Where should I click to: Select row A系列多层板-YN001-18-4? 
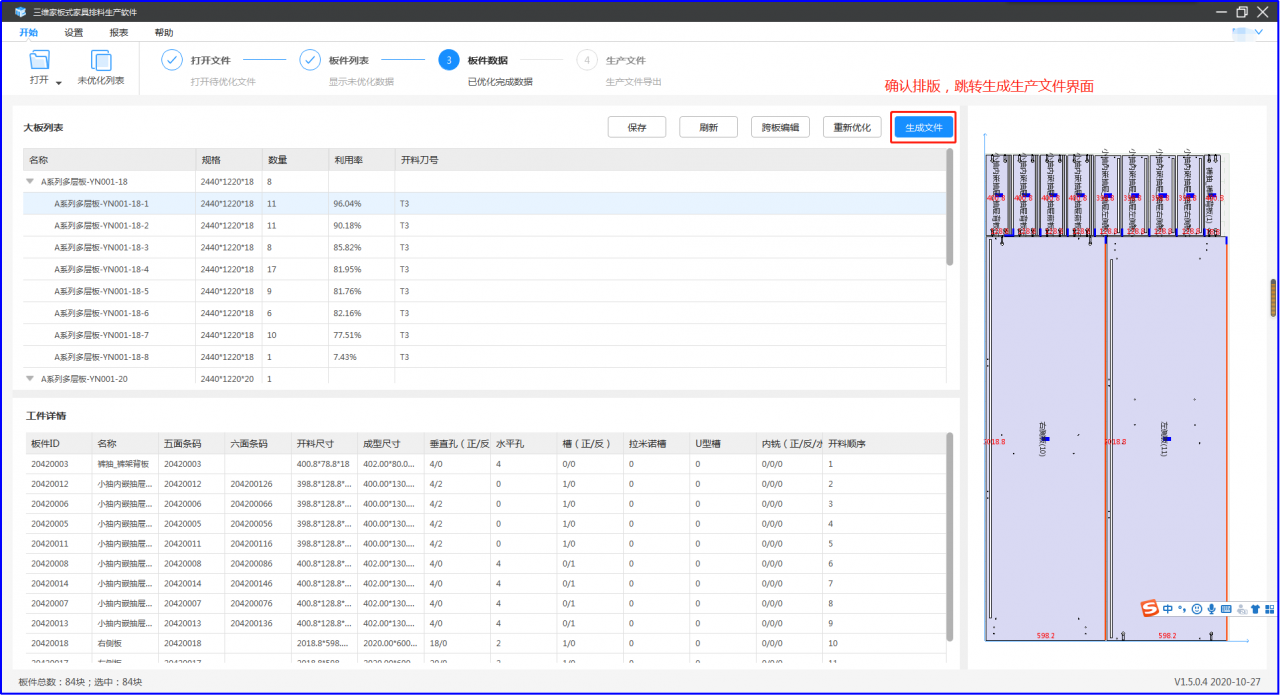tap(485, 269)
